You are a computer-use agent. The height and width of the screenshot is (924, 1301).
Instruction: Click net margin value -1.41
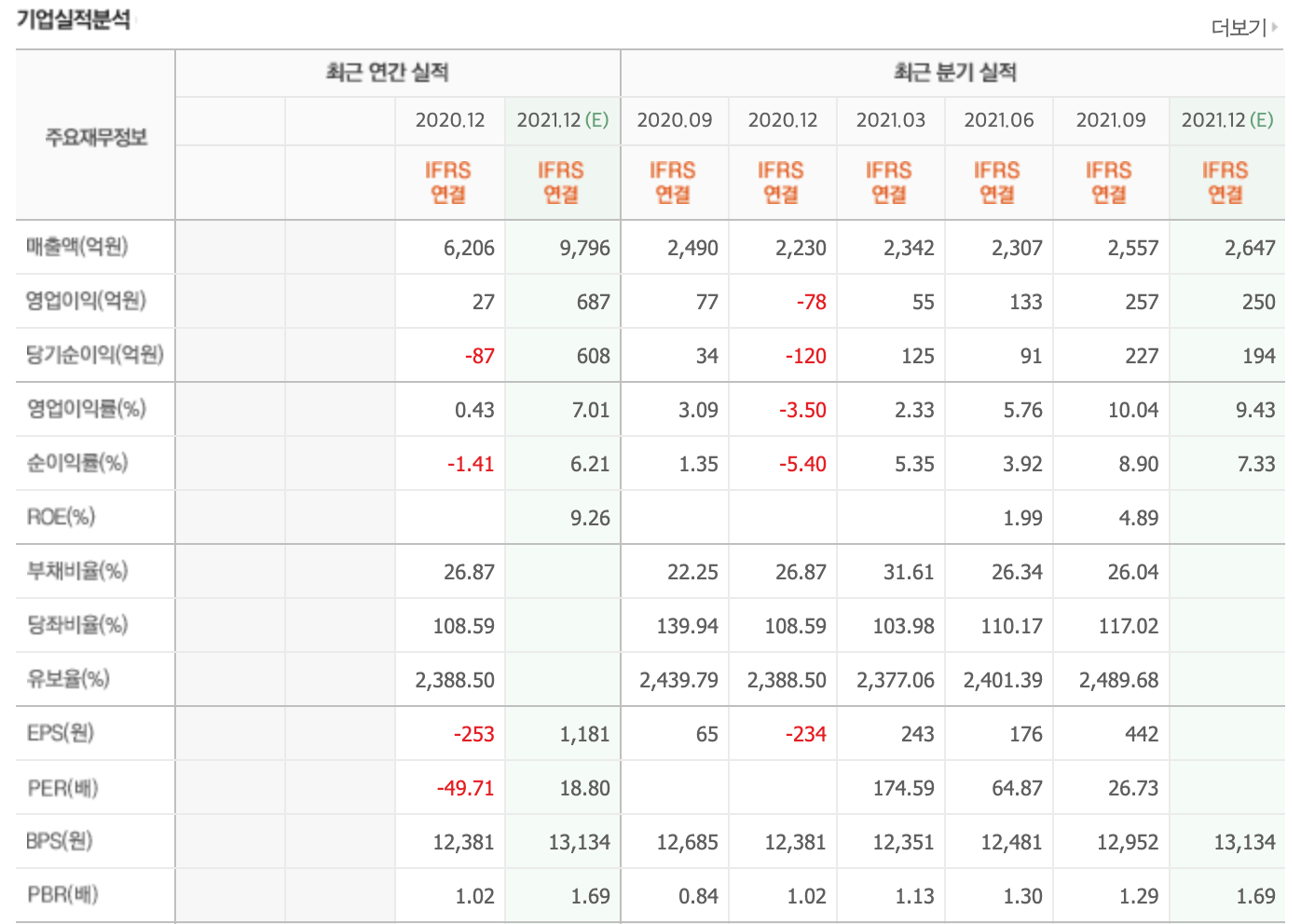[x=471, y=465]
